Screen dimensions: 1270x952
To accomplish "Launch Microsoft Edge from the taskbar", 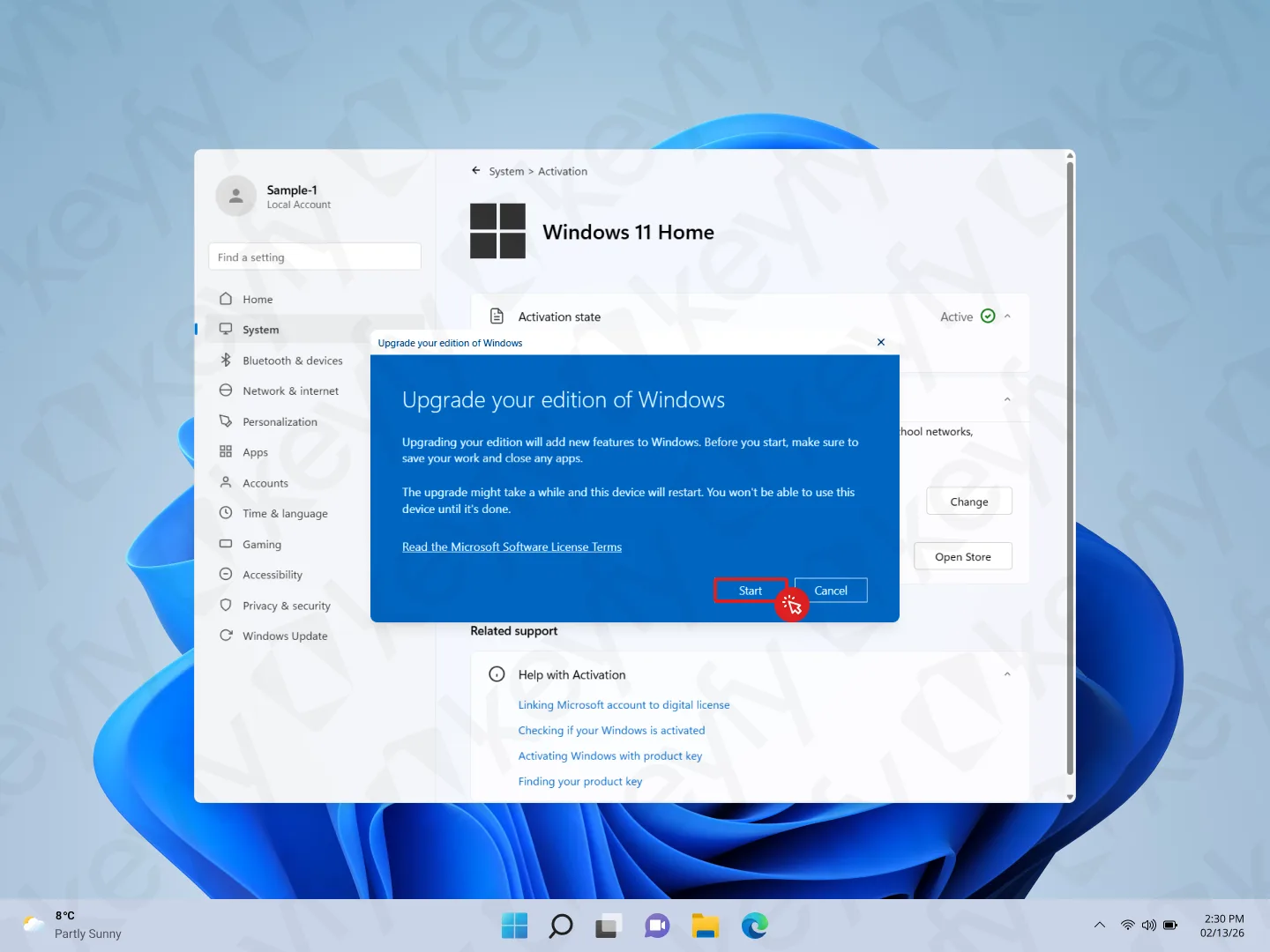I will 755,926.
